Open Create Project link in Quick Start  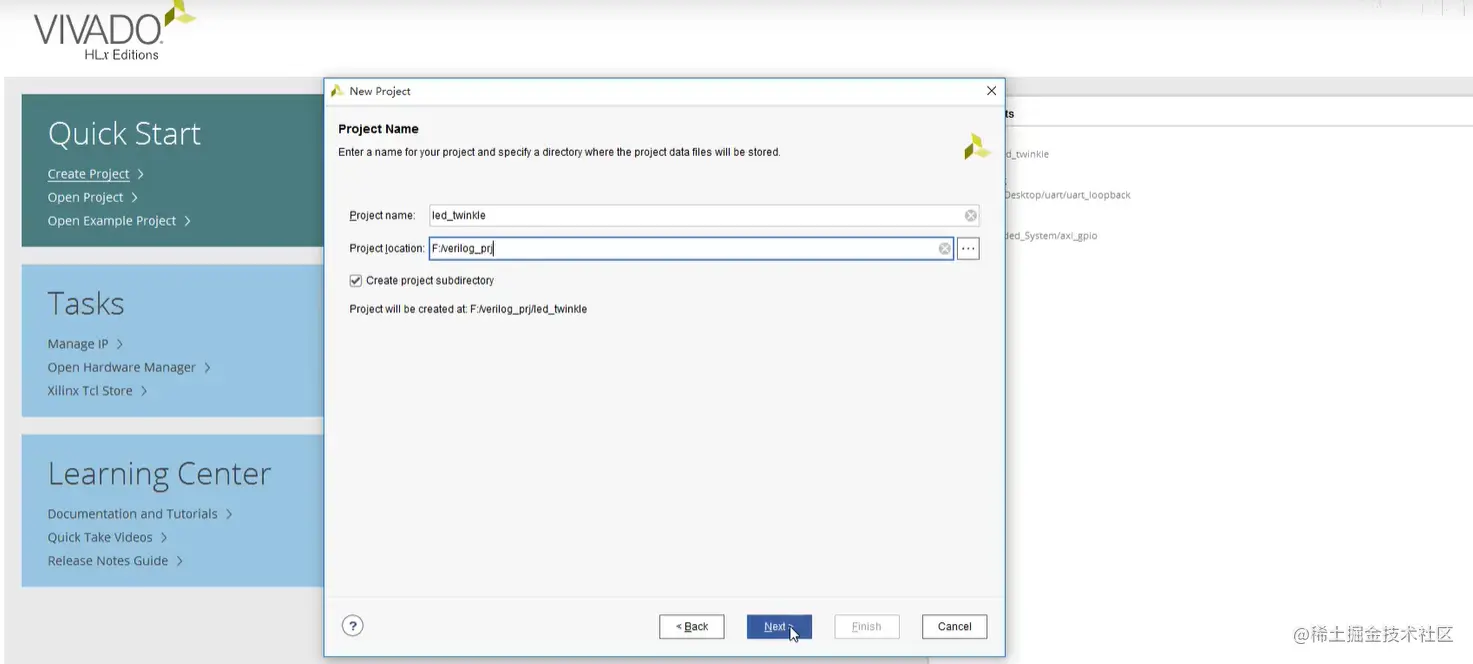[89, 174]
